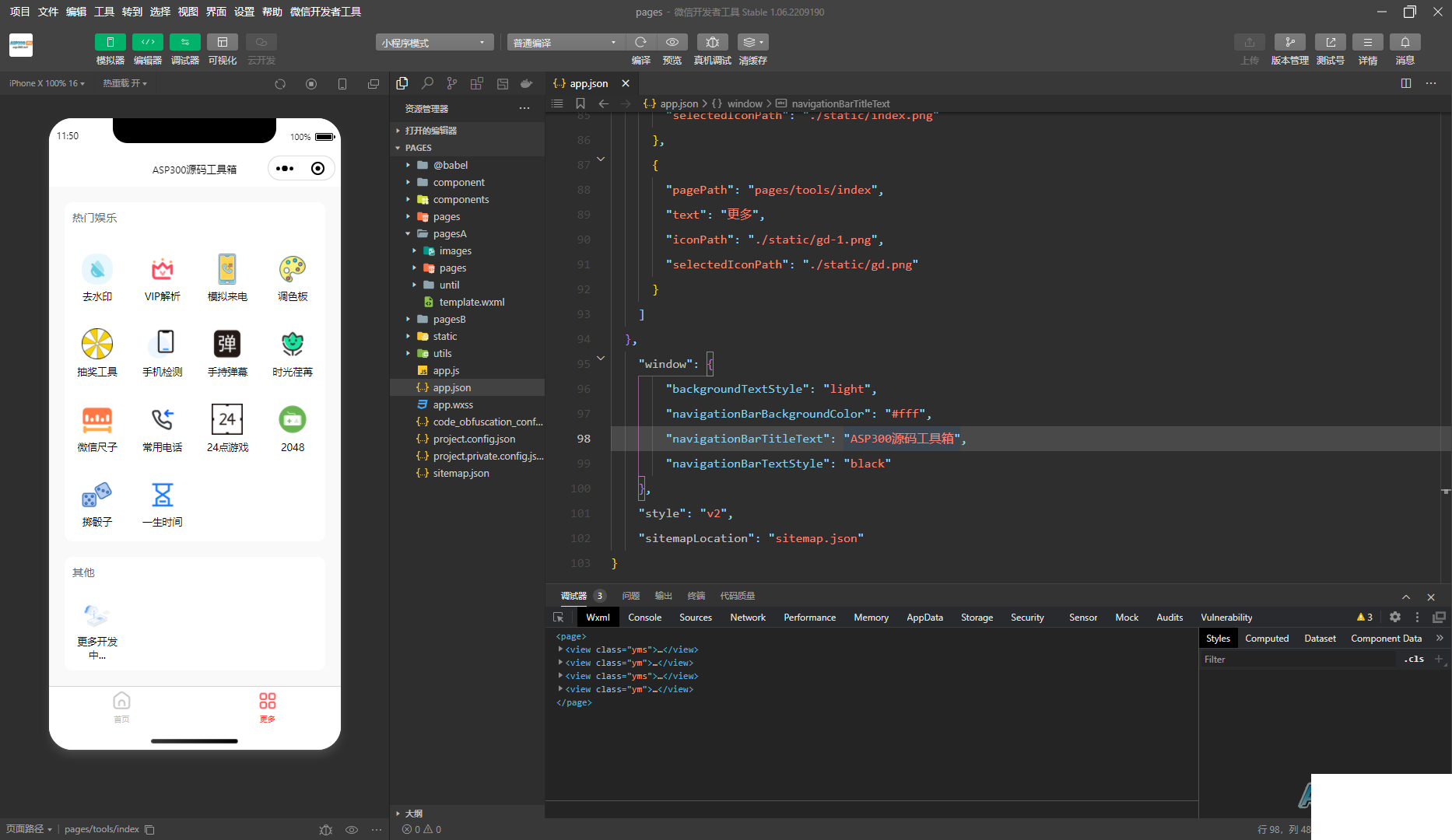Refresh the simulator
The width and height of the screenshot is (1452, 840).
tap(280, 84)
